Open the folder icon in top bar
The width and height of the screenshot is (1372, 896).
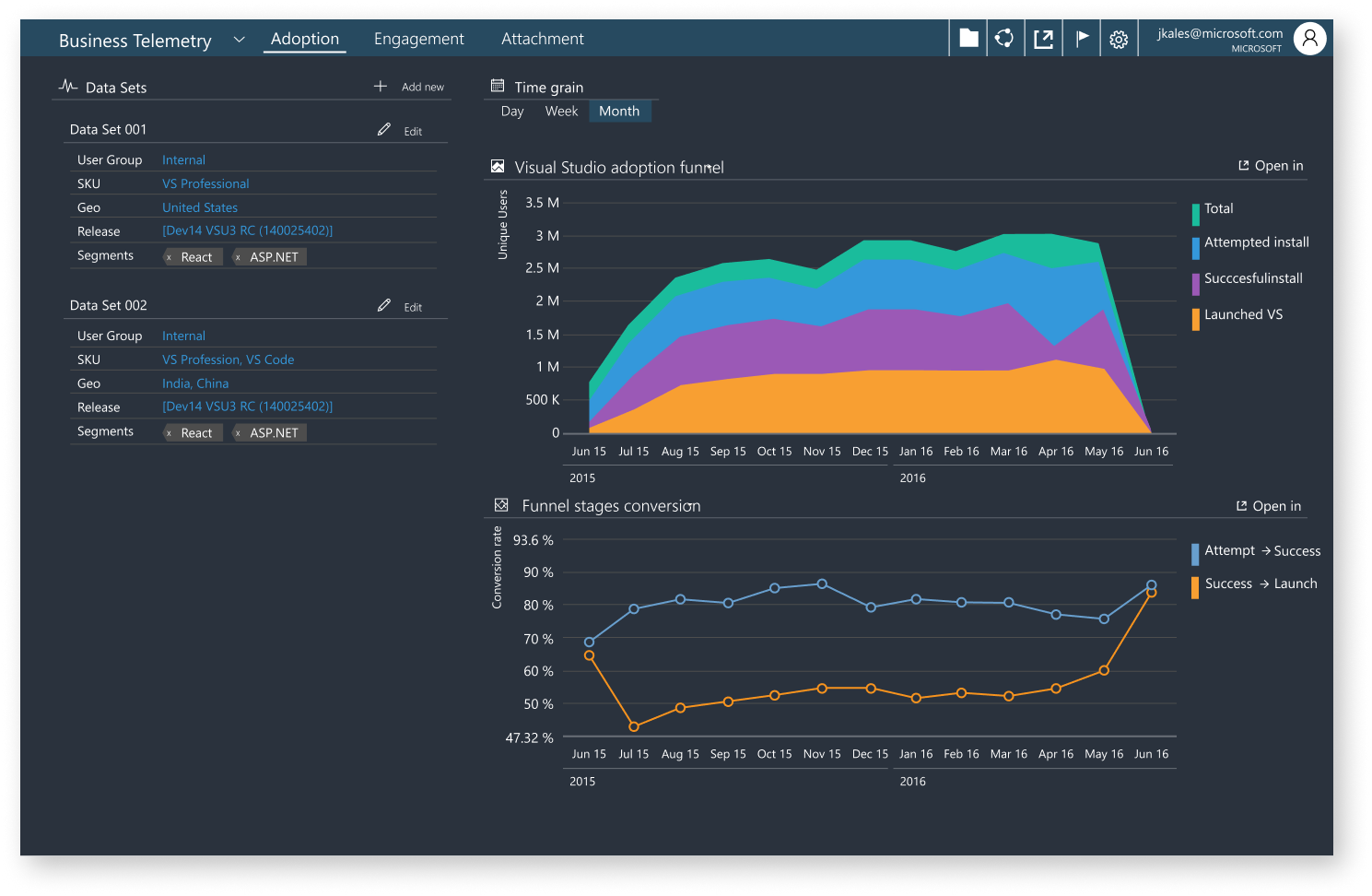968,38
